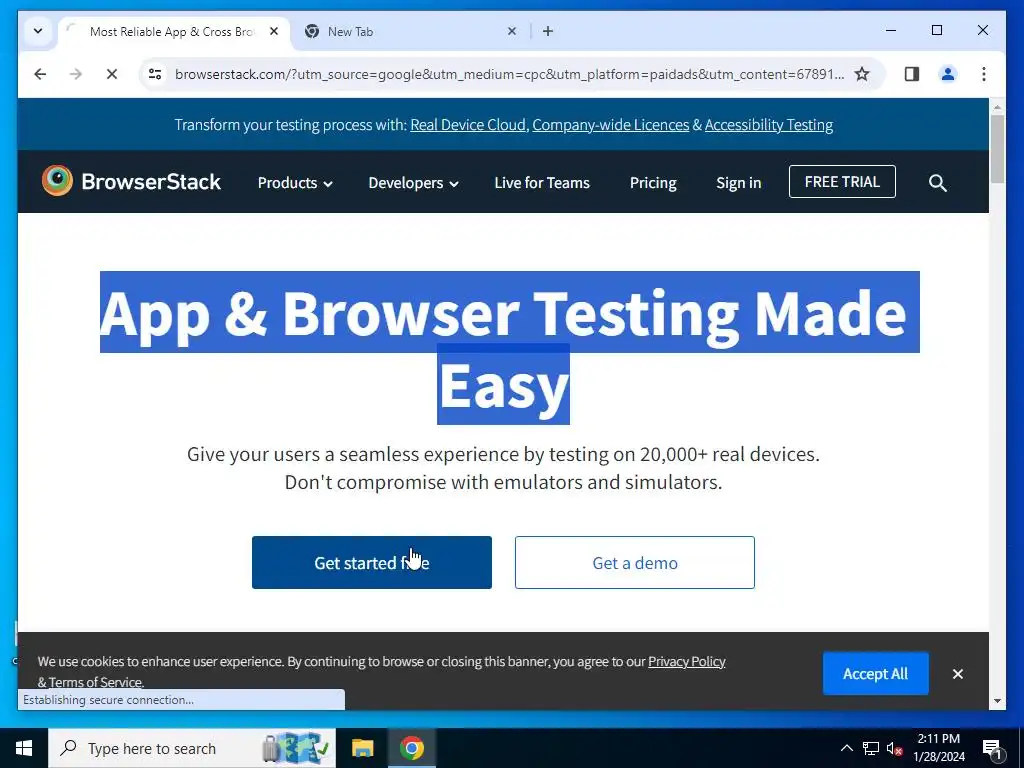
Task: Click Sign in
Action: point(738,183)
